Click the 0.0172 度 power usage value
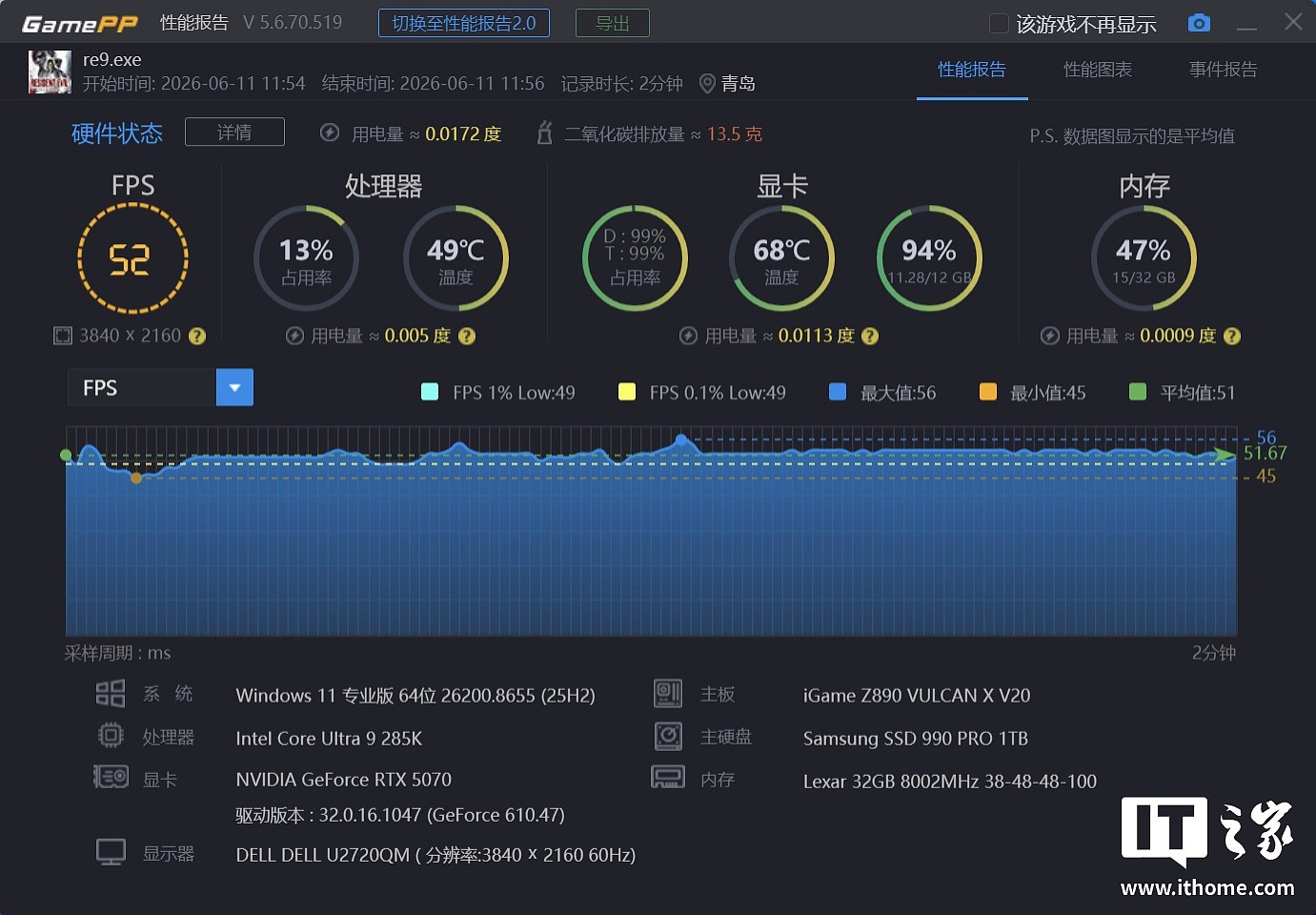Screen dimensions: 1316x915 463,134
